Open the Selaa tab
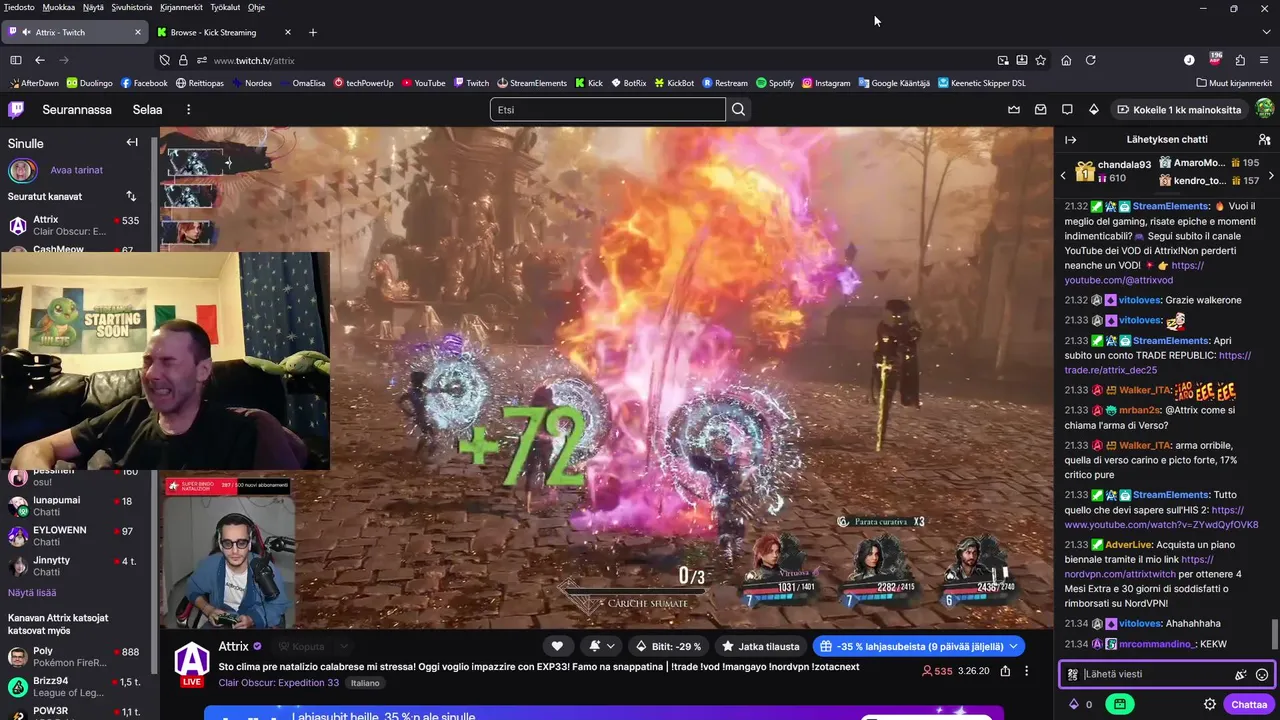Image resolution: width=1280 pixels, height=720 pixels. coord(147,109)
